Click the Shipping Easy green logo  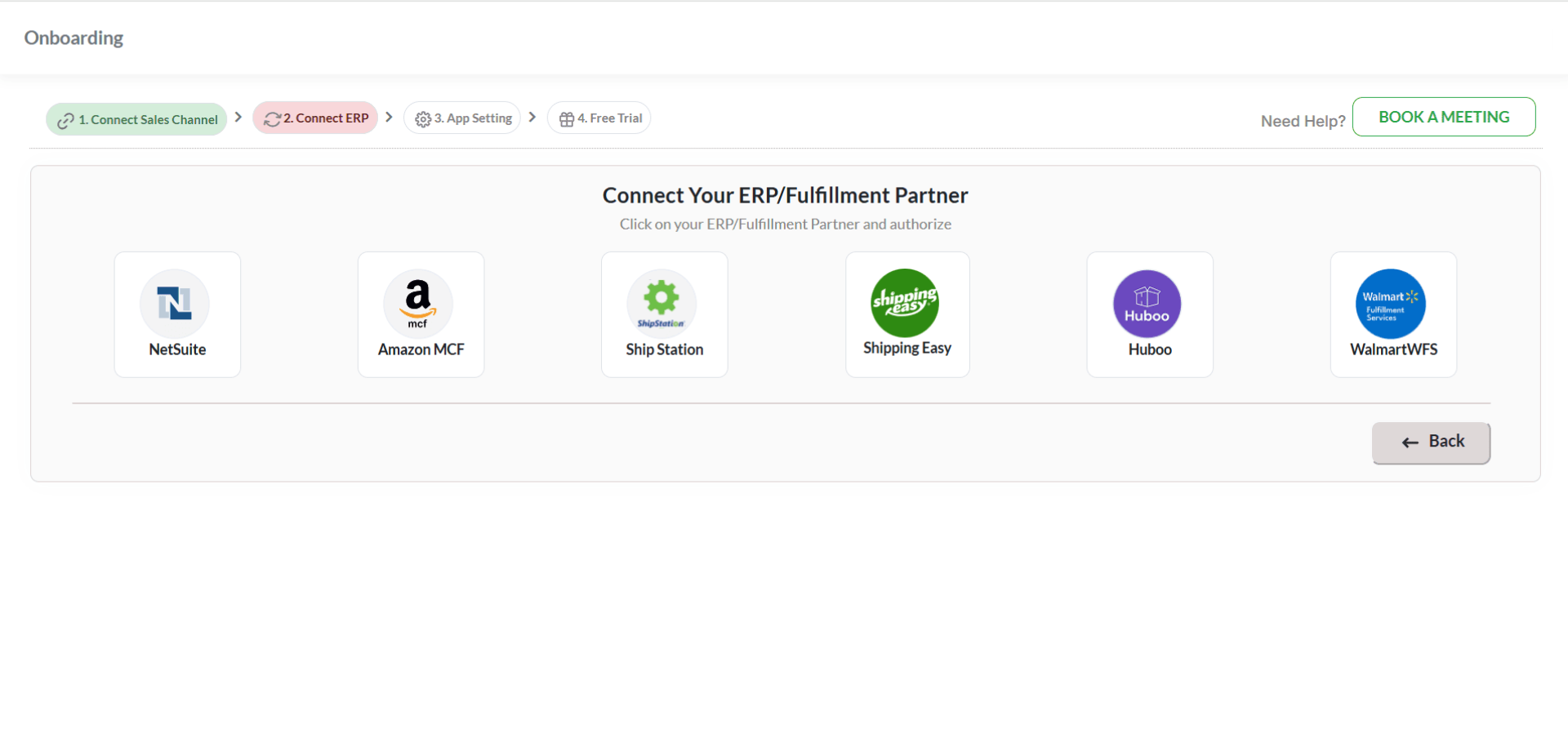coord(905,303)
